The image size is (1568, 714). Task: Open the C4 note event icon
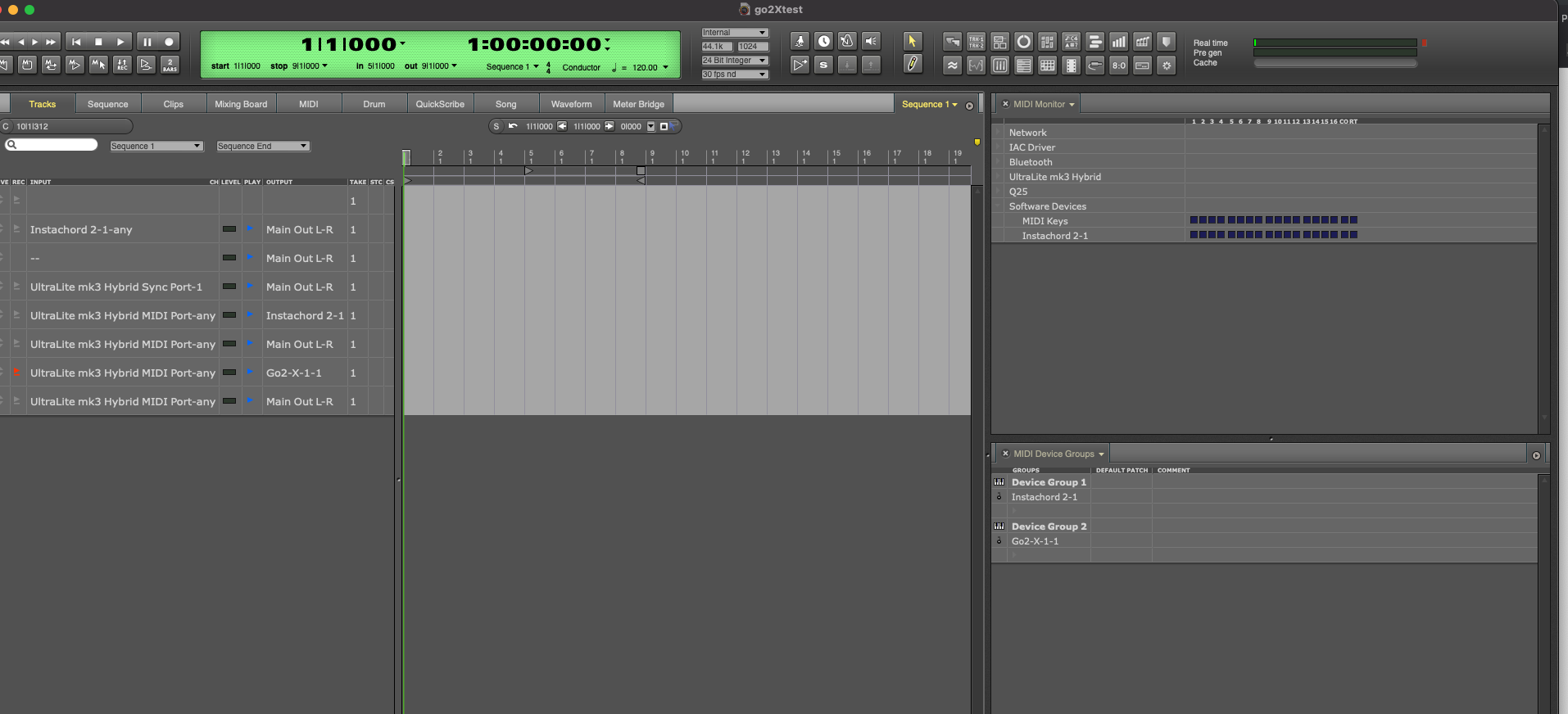(1071, 42)
